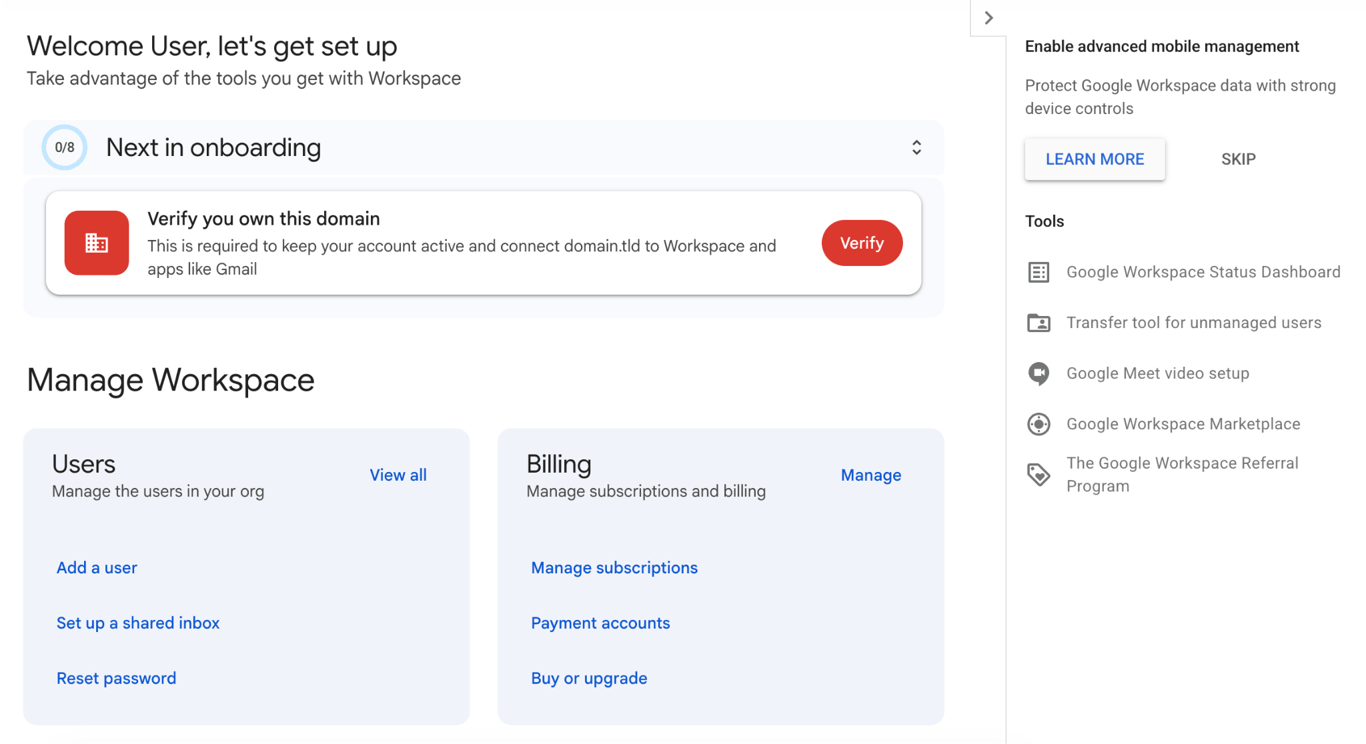Open Google Meet video setup link
The width and height of the screenshot is (1366, 744).
click(1158, 373)
